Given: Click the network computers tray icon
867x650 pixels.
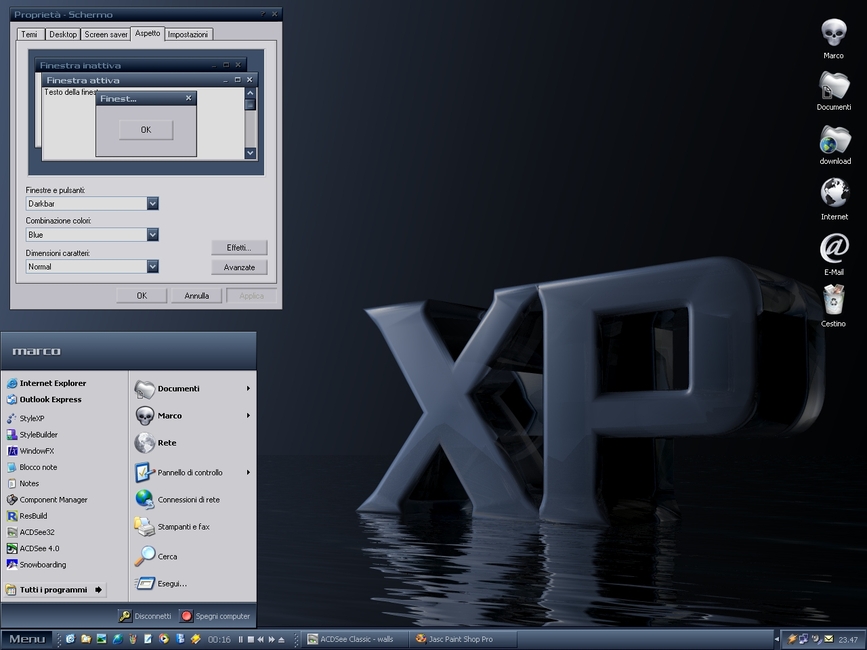Looking at the screenshot, I should [803, 639].
